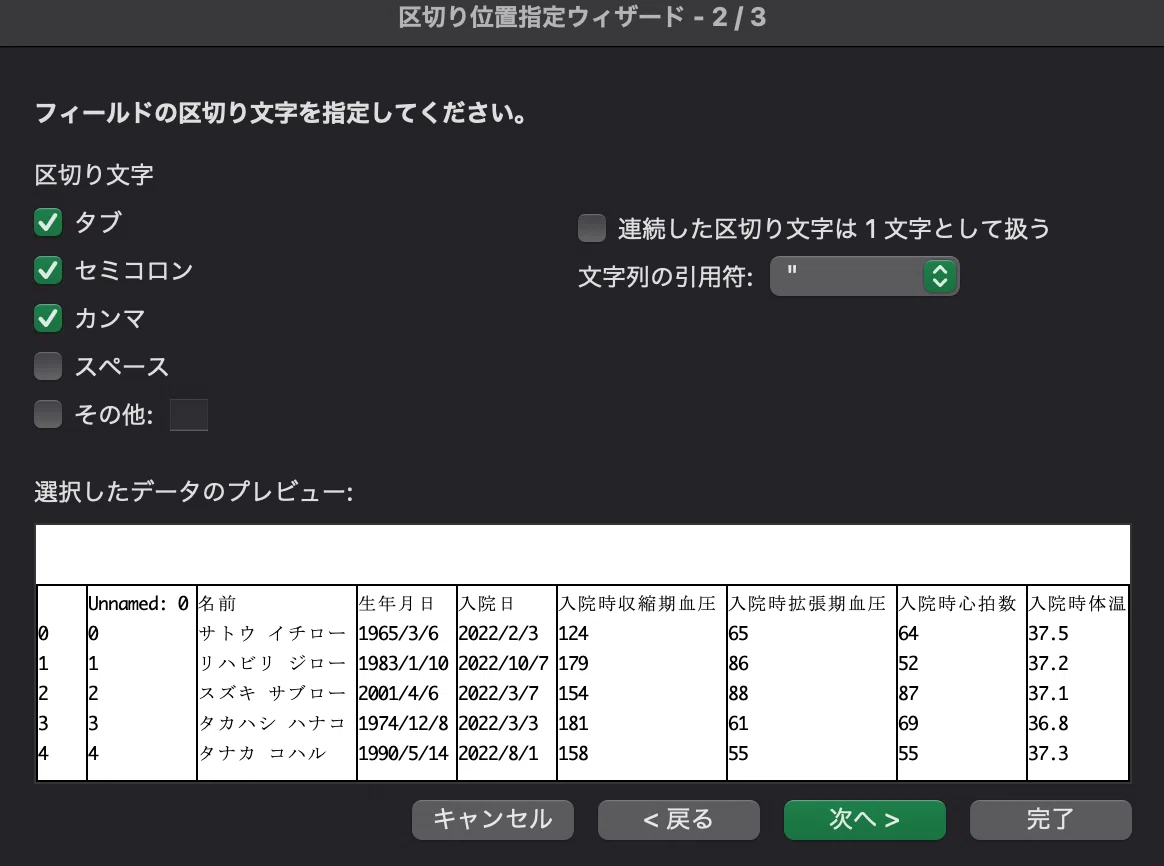
Task: Click the name サトウ イチロー in preview
Action: [x=272, y=633]
